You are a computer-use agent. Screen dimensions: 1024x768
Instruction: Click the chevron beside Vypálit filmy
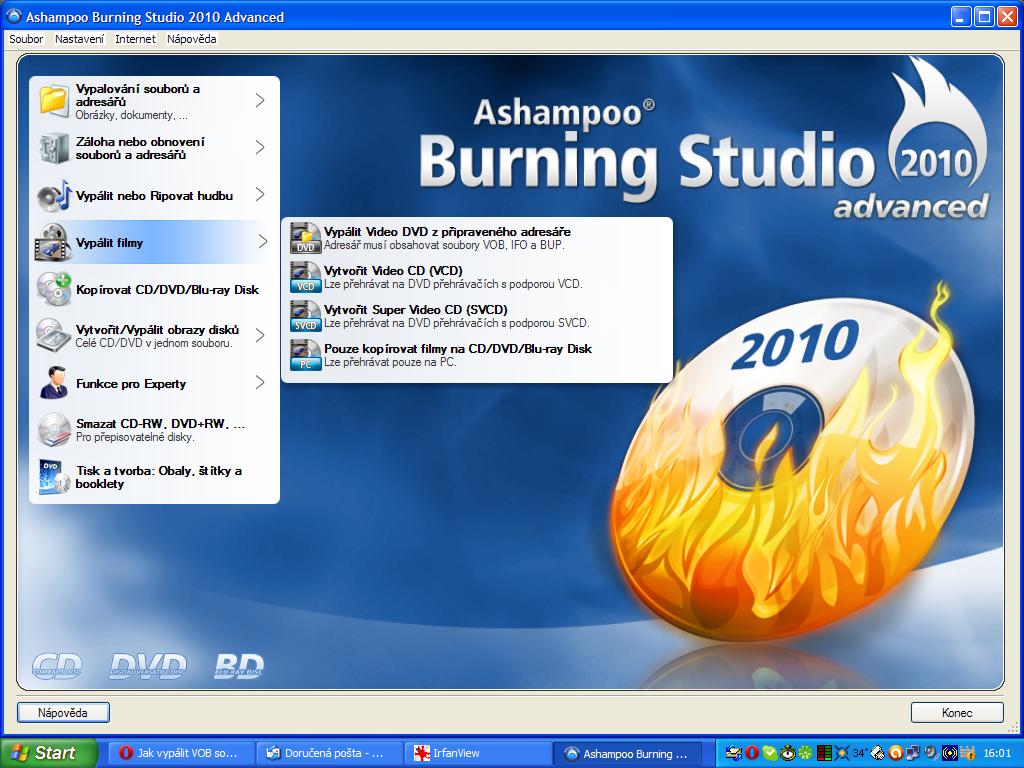click(x=263, y=242)
